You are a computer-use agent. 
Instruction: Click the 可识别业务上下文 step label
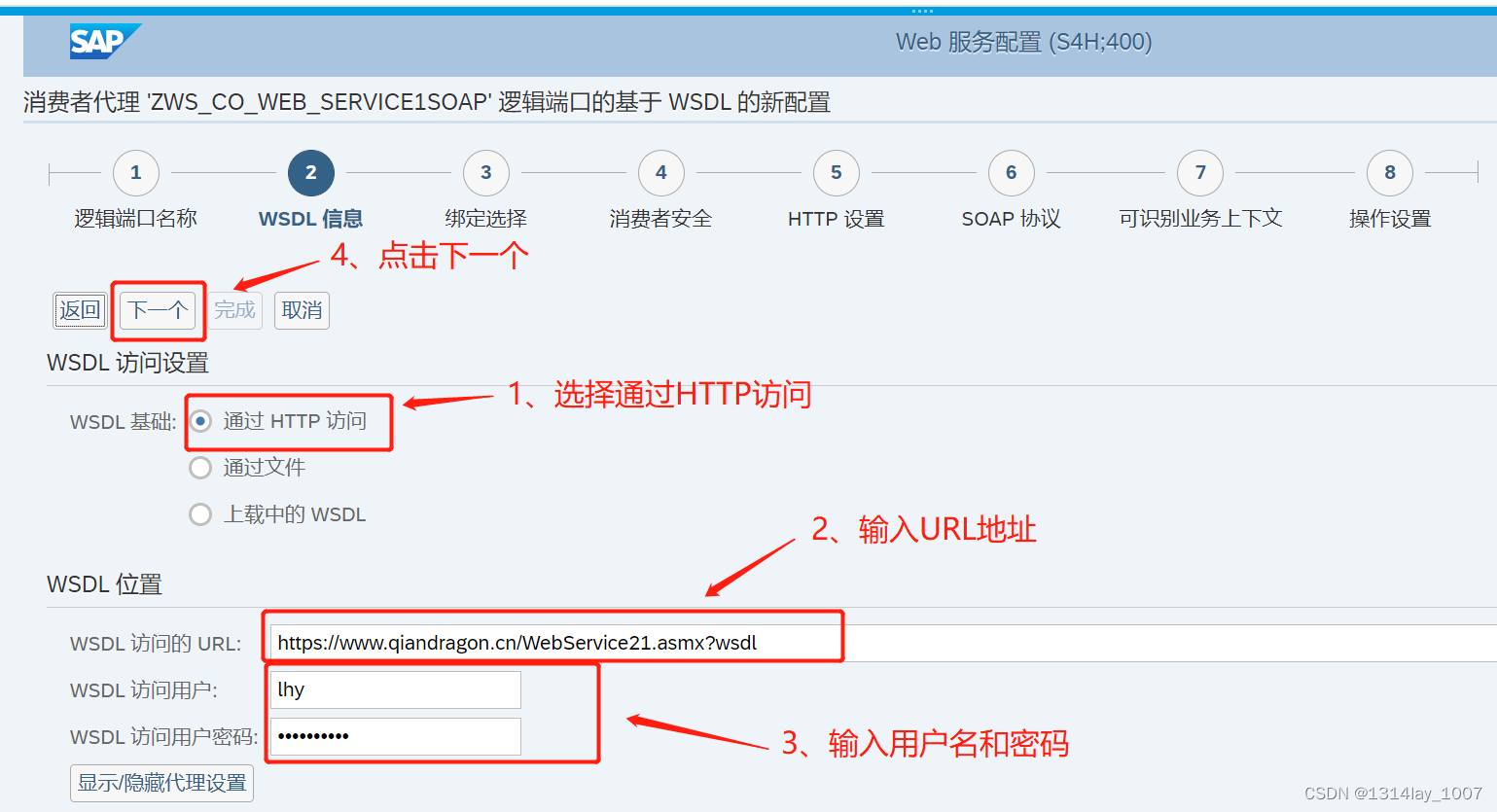[1200, 219]
